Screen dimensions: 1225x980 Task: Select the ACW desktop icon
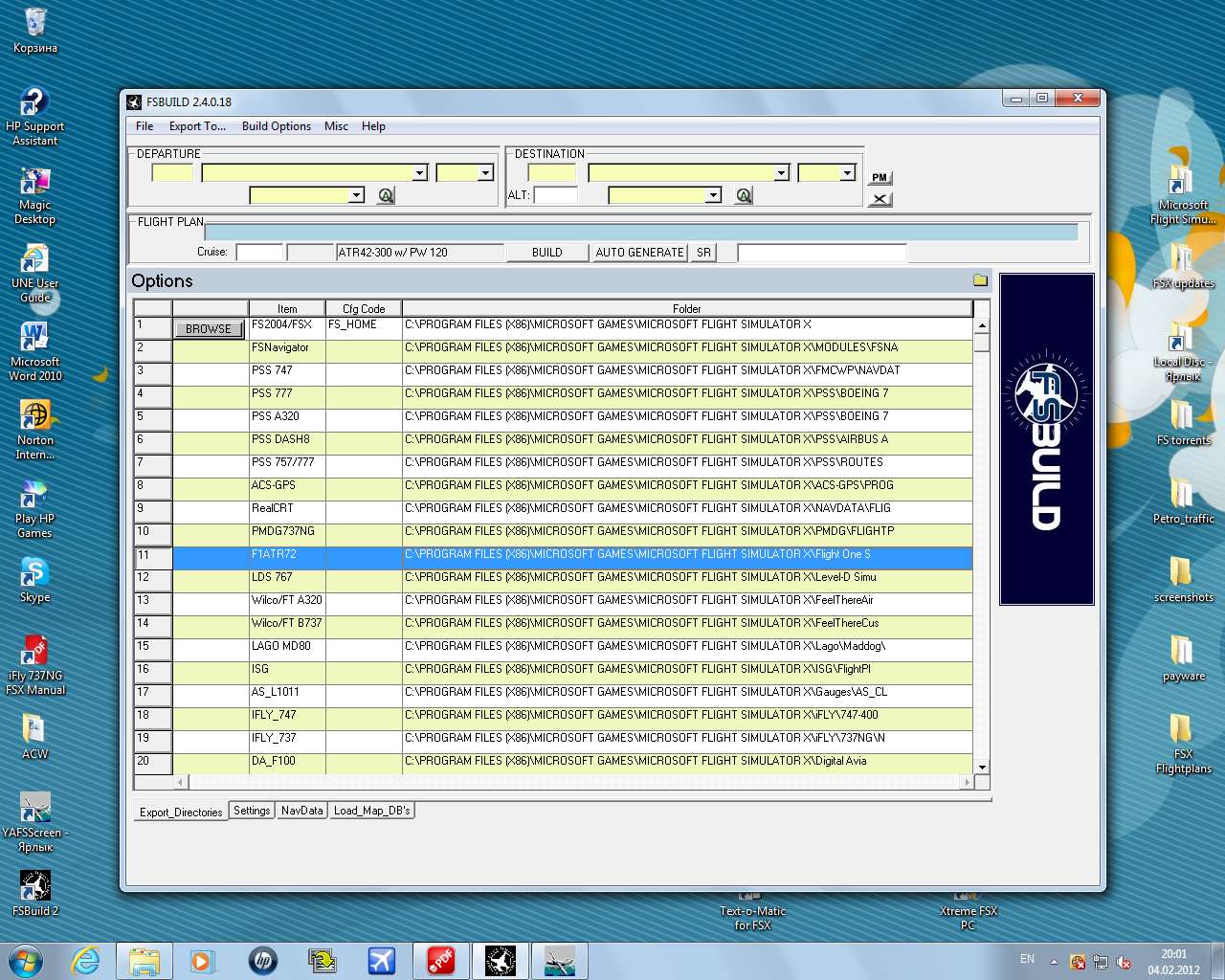tap(35, 737)
